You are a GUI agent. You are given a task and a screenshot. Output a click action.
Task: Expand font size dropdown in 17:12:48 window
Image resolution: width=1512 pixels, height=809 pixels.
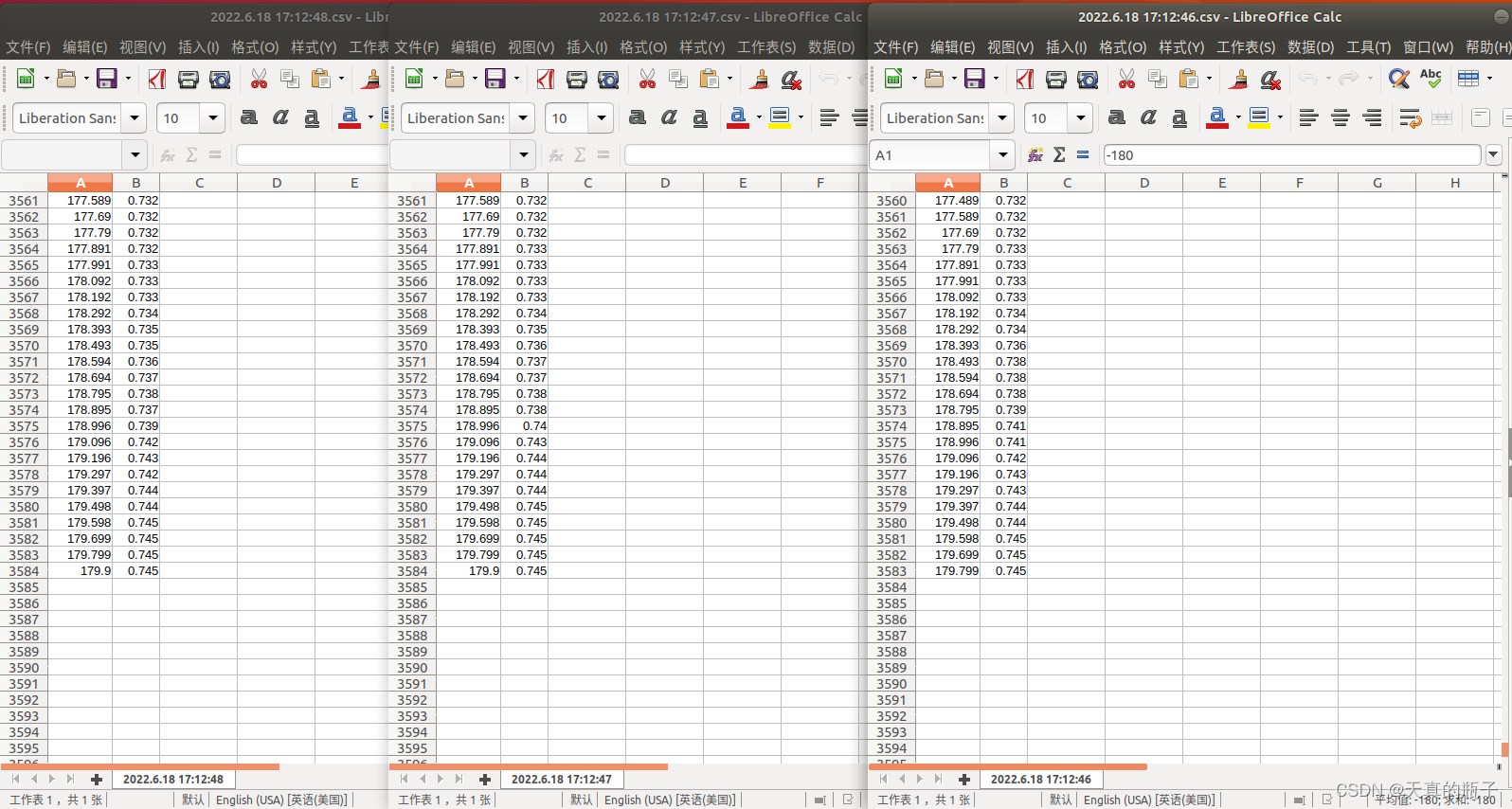(212, 118)
